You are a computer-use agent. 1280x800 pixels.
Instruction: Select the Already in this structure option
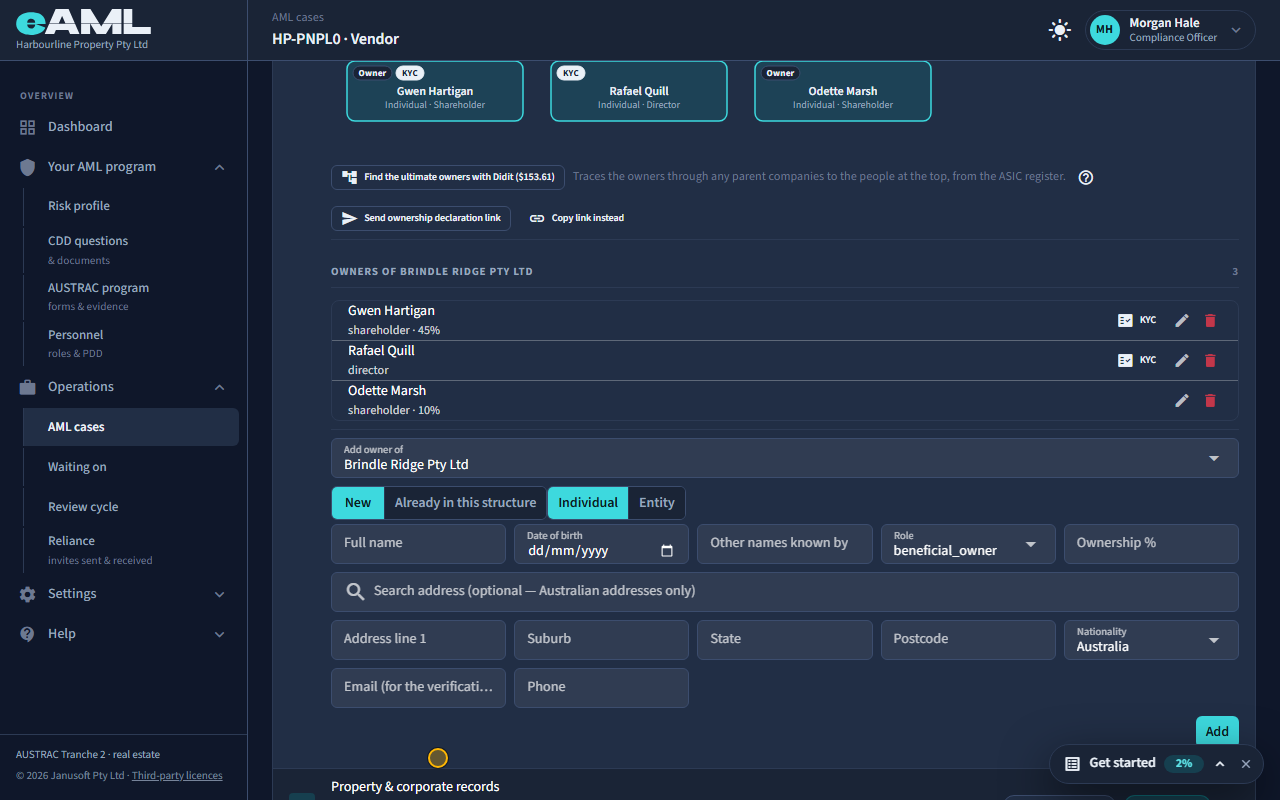coord(465,503)
